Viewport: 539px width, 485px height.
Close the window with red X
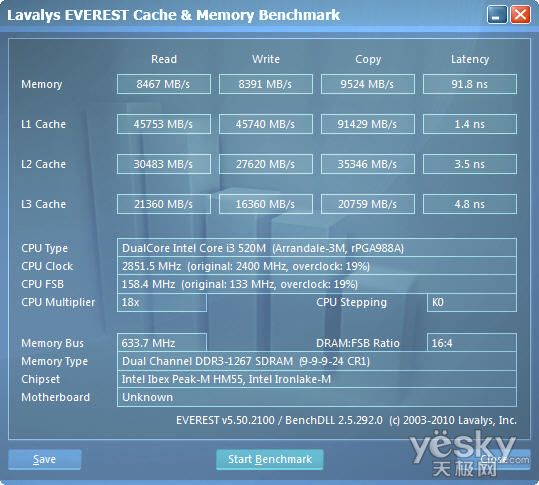520,15
